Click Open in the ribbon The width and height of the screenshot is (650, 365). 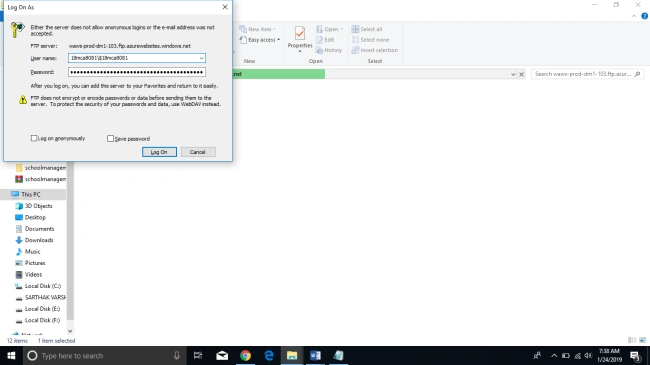click(x=330, y=29)
